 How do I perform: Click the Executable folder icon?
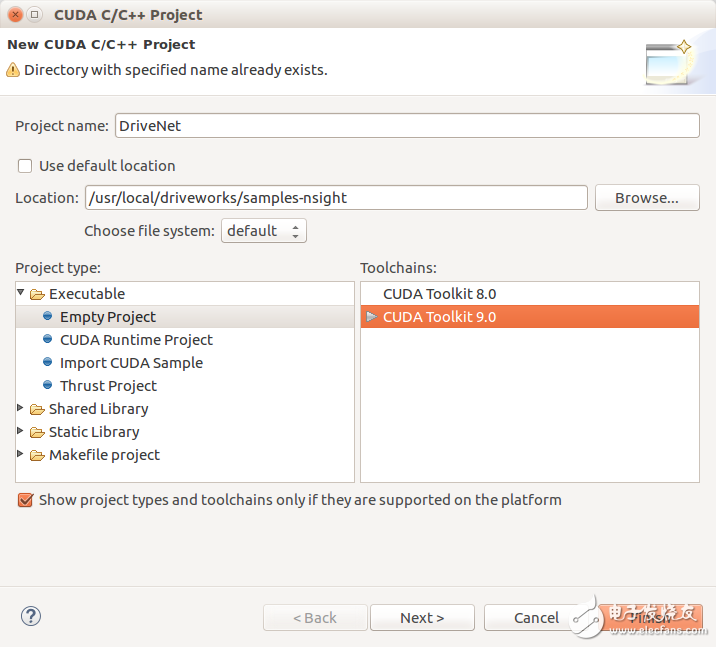coord(37,295)
